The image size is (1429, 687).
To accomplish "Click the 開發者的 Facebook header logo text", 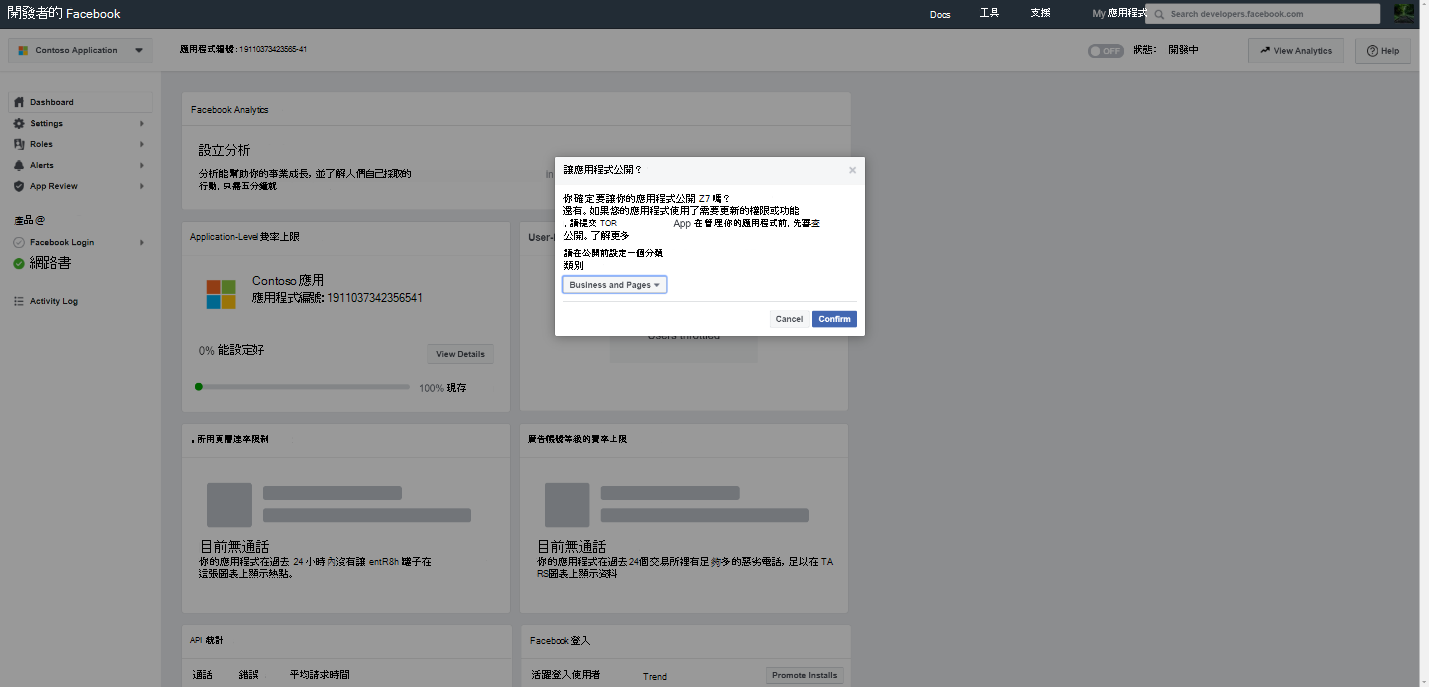I will [64, 14].
